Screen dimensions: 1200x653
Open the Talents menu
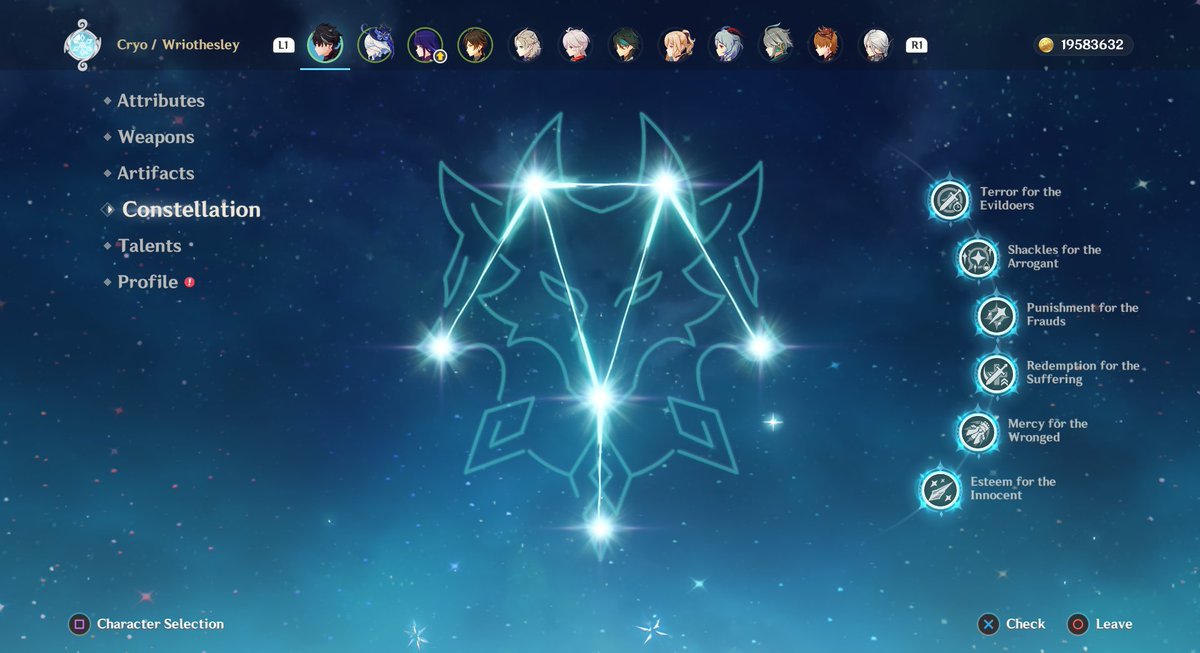149,245
